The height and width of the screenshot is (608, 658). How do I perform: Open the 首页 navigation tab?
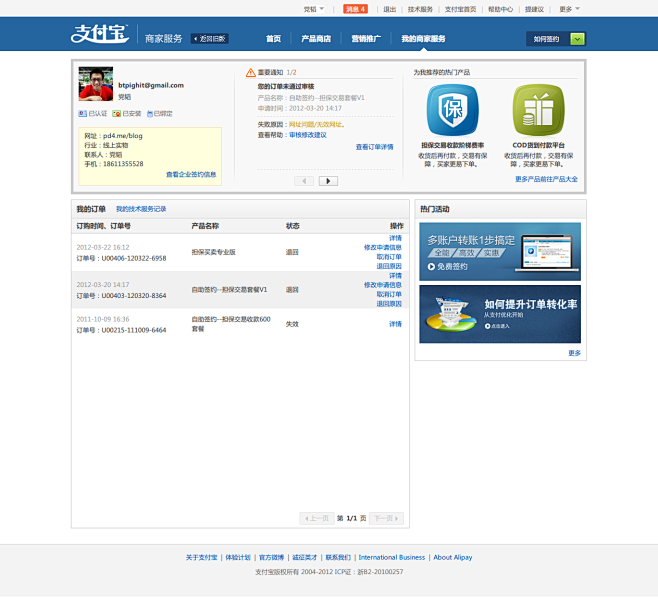click(x=273, y=39)
